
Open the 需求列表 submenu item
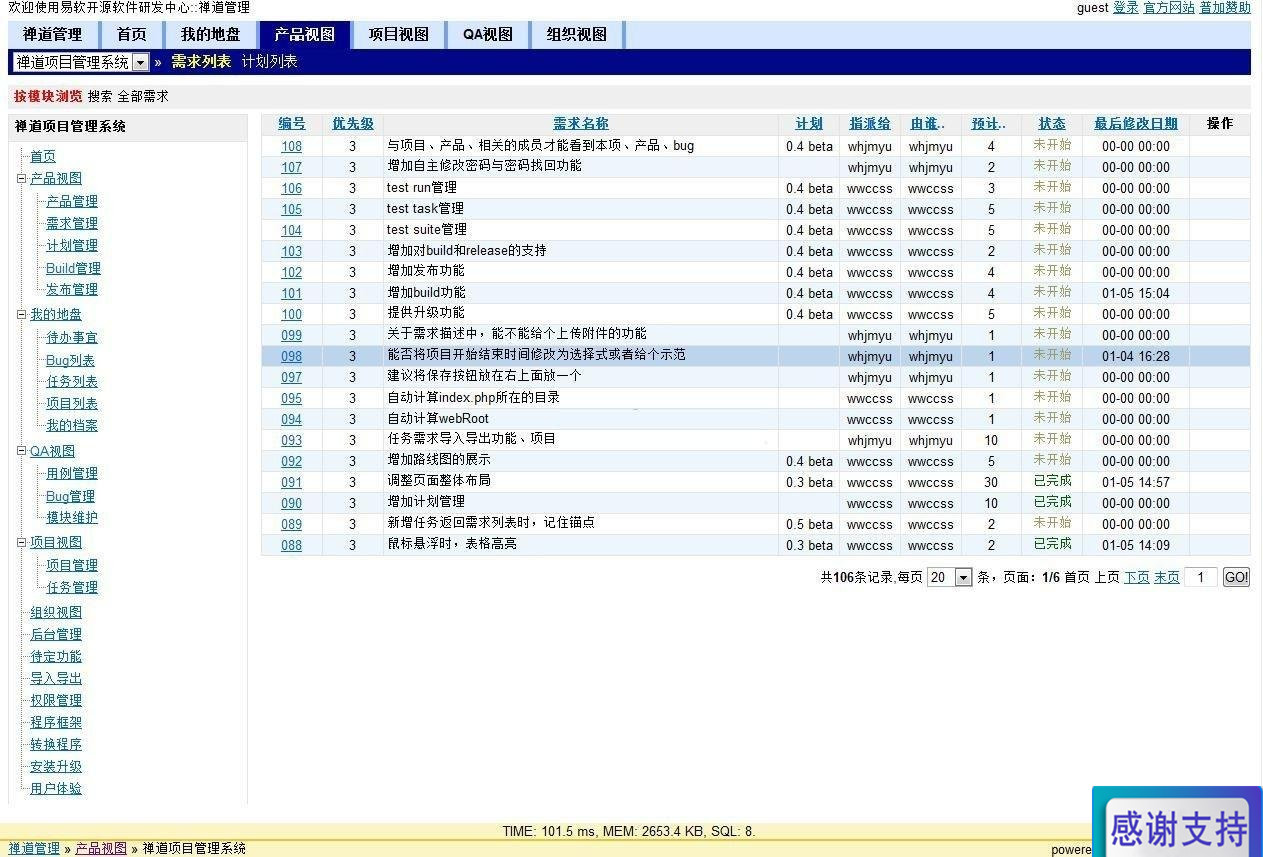(201, 62)
